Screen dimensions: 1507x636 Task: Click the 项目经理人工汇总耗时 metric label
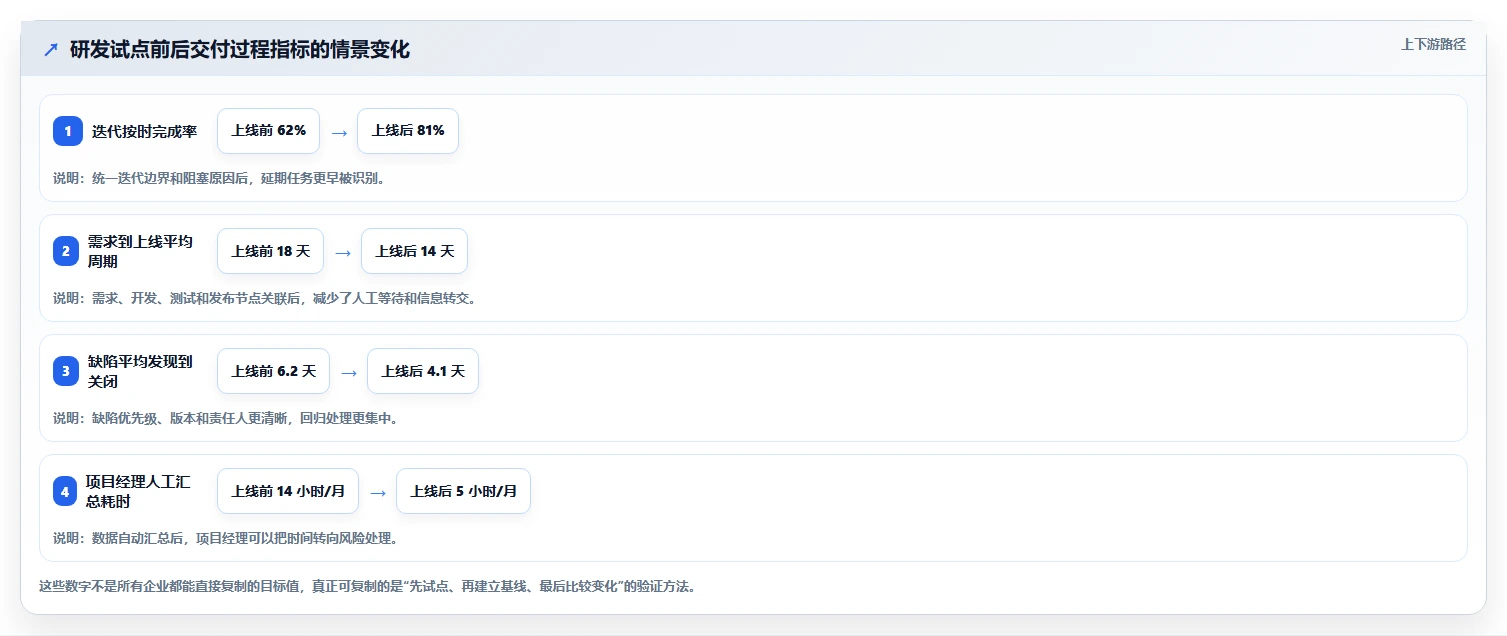(138, 491)
